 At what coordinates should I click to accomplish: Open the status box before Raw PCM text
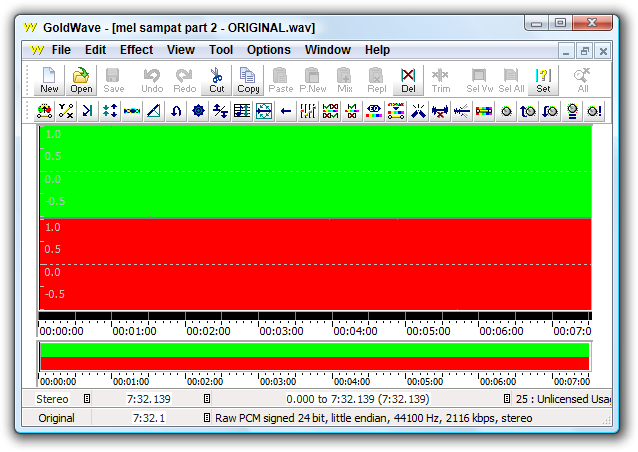[207, 417]
